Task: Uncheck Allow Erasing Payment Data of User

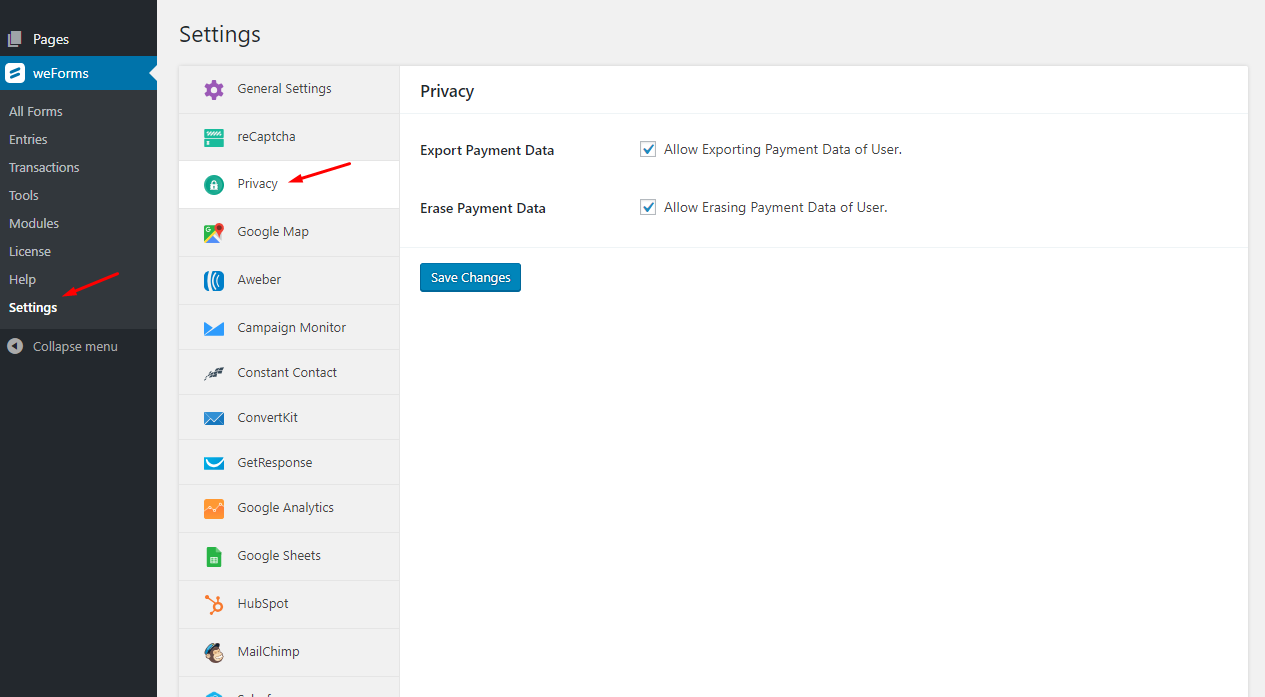Action: click(x=648, y=207)
